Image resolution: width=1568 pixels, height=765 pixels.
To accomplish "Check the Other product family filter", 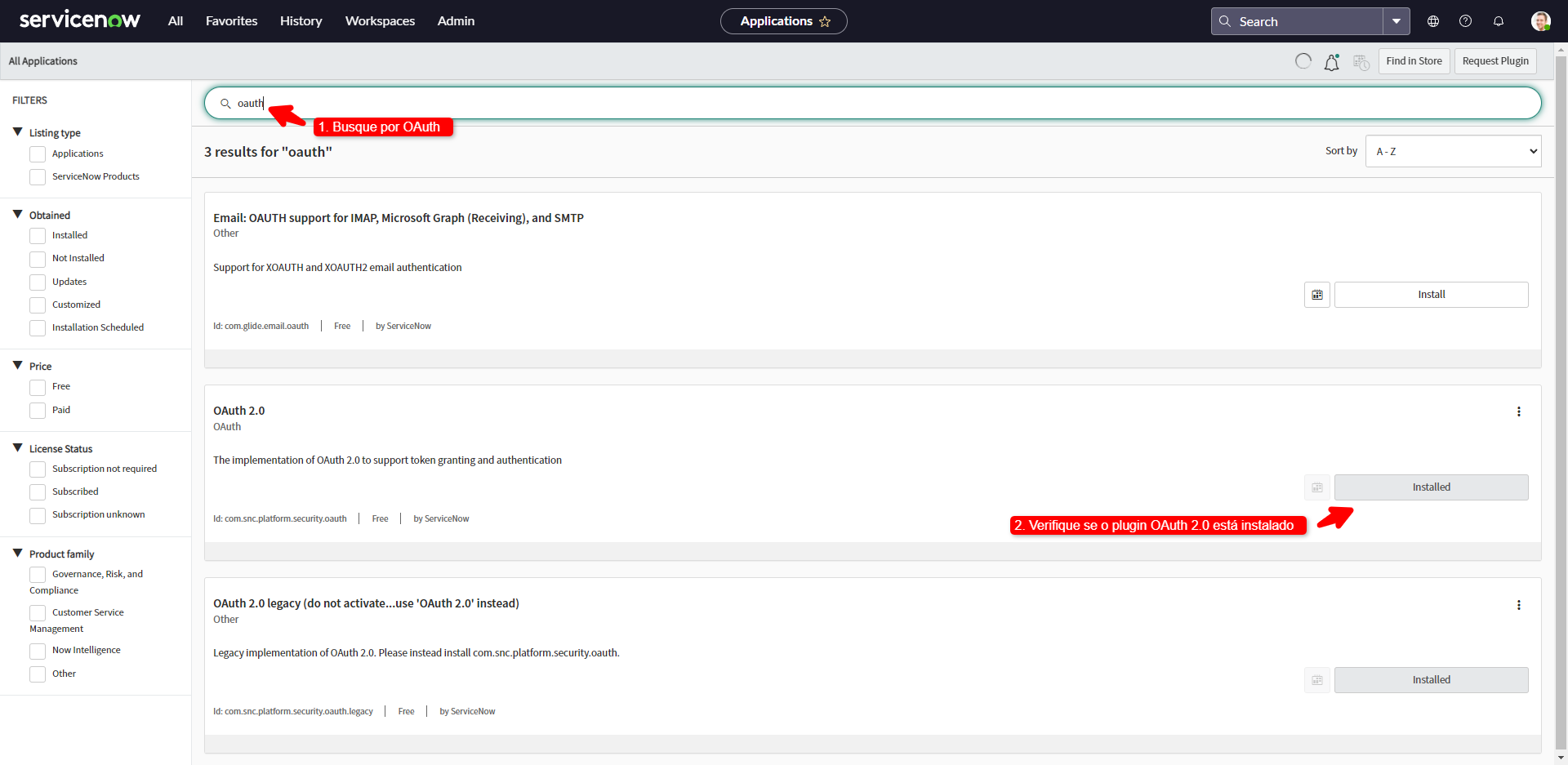I will pyautogui.click(x=38, y=674).
